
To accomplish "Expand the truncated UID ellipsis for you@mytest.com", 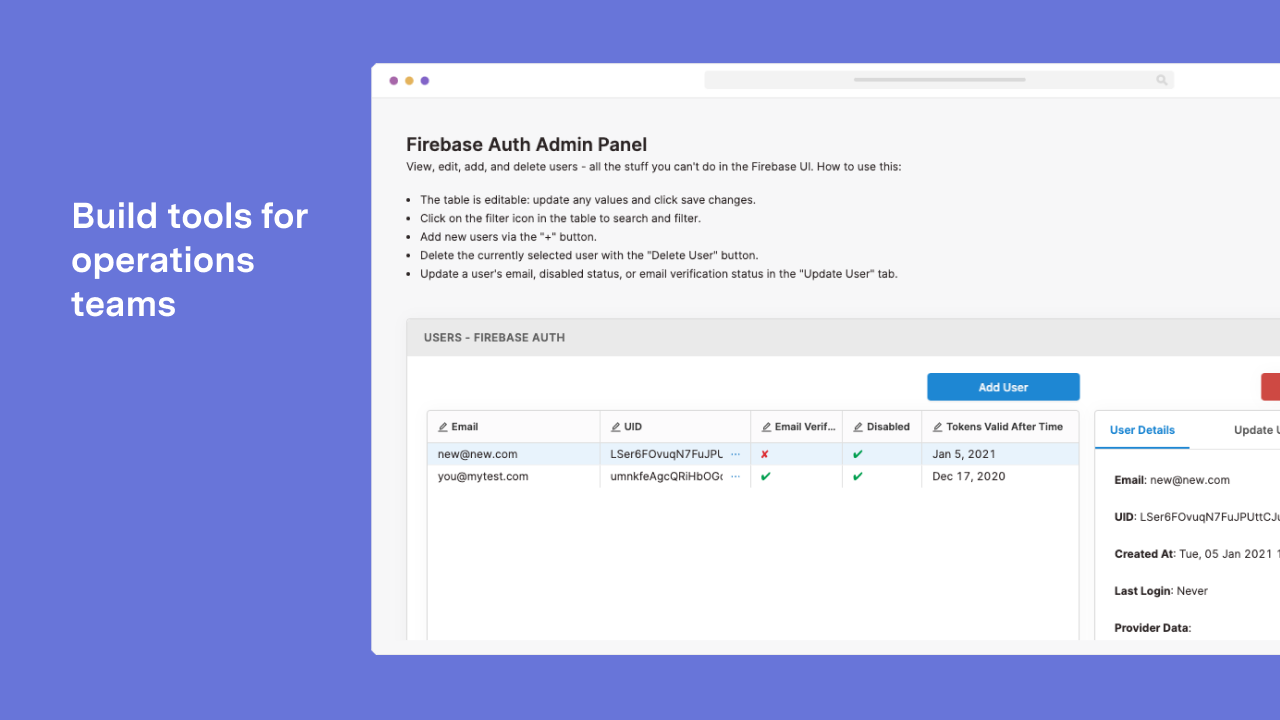I will [735, 477].
